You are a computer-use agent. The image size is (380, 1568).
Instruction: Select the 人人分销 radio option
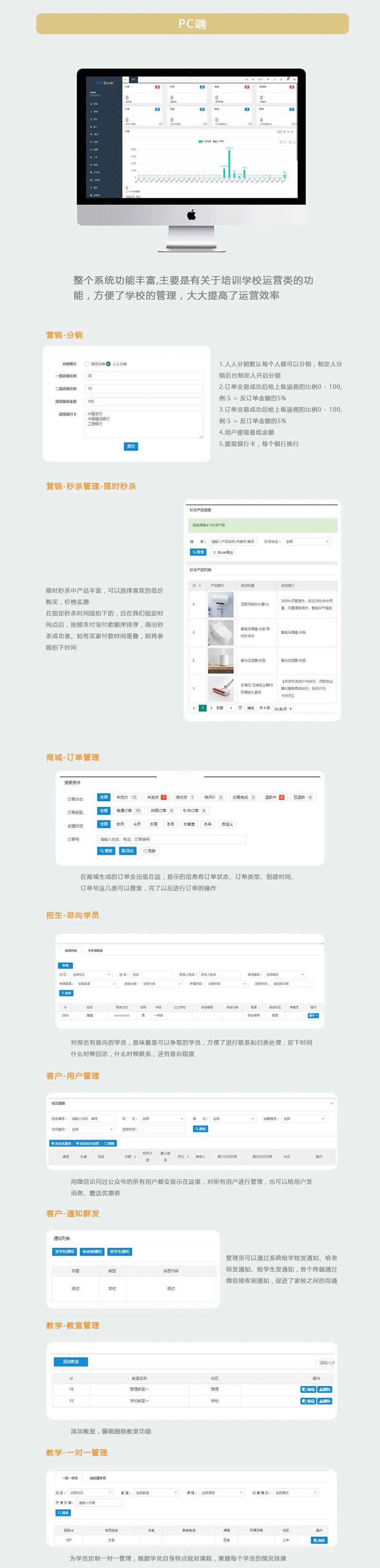click(x=108, y=364)
